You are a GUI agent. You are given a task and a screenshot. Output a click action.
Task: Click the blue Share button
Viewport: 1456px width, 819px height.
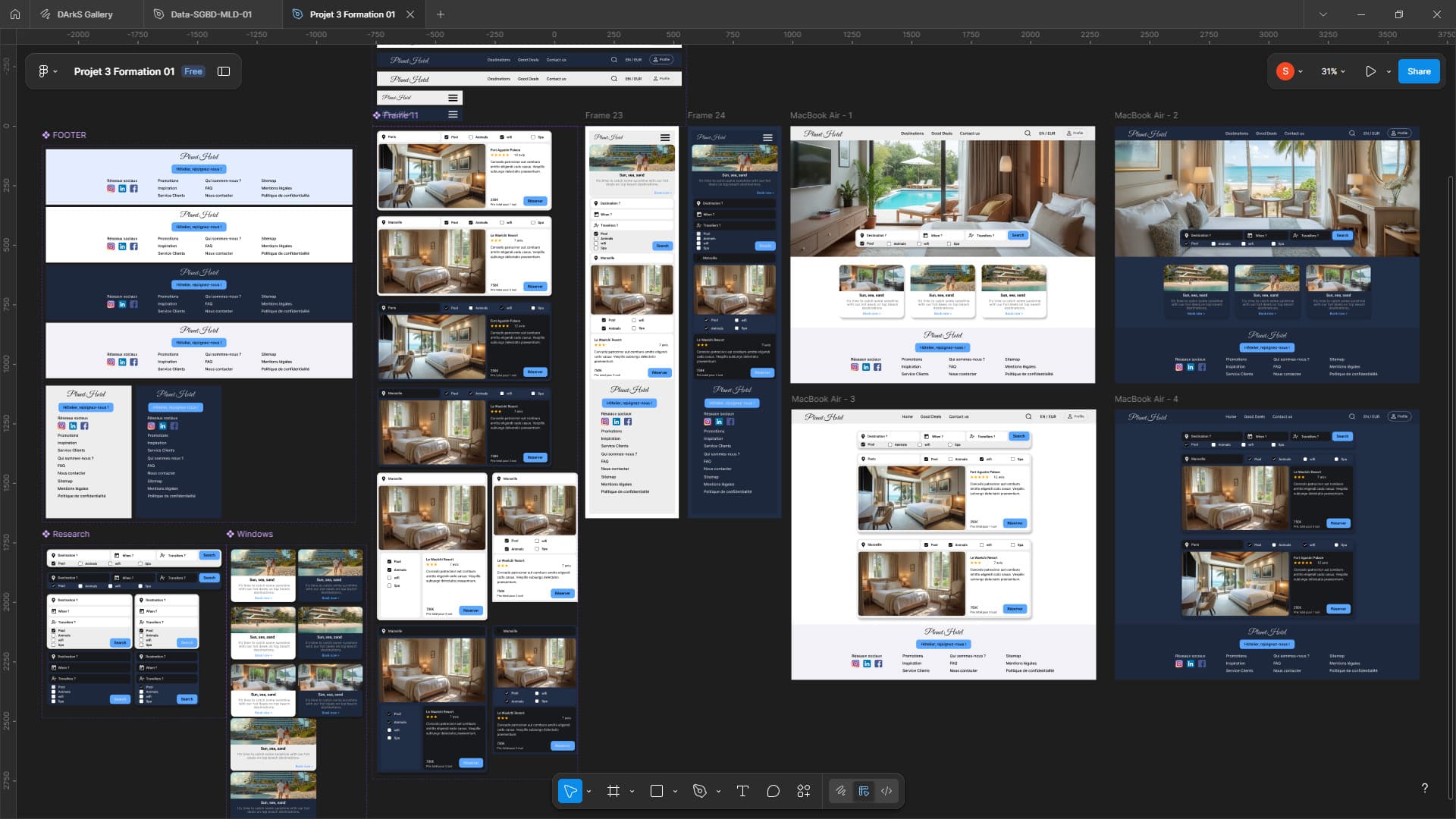(x=1419, y=71)
